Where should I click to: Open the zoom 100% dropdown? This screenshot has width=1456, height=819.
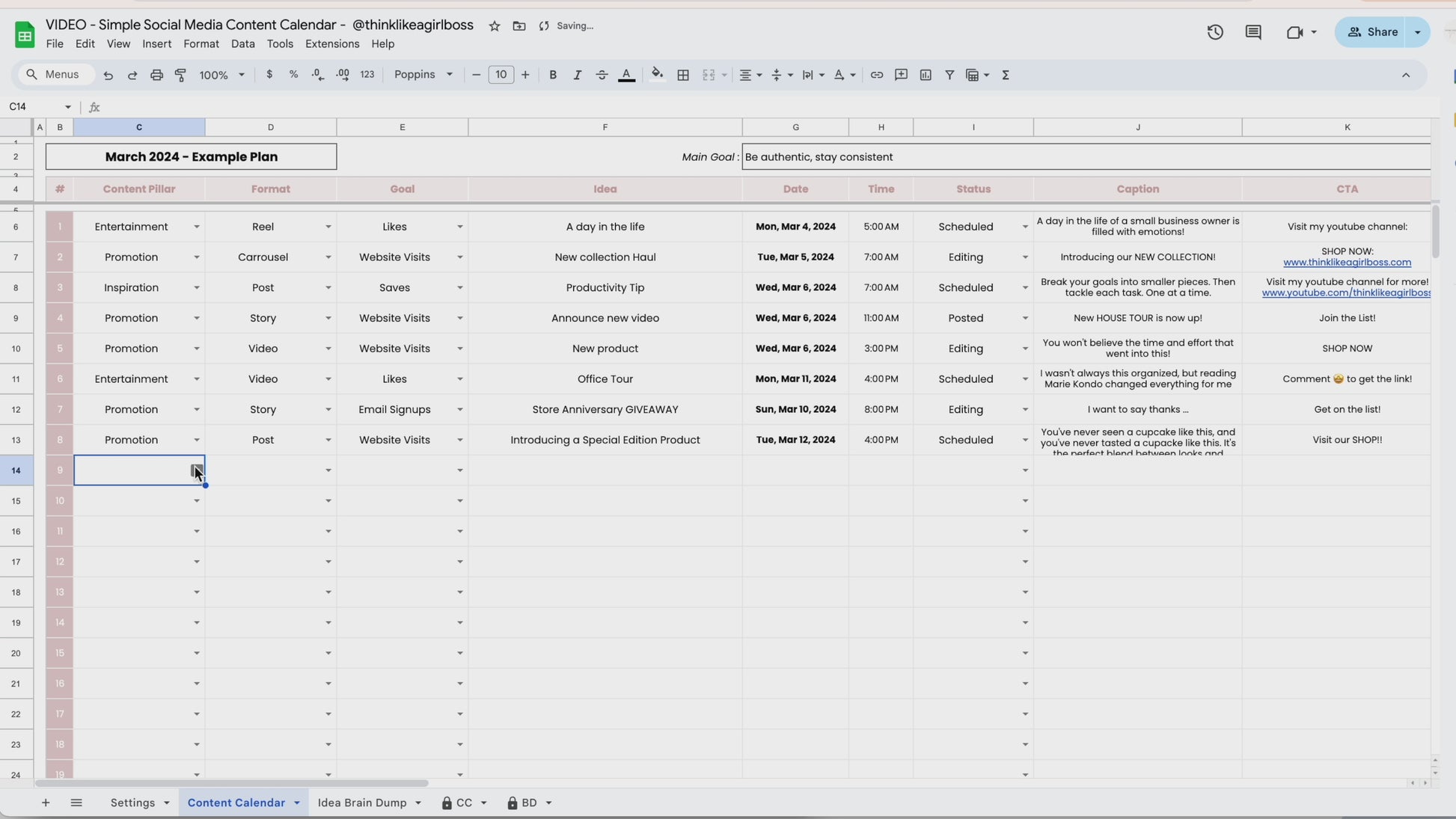[x=221, y=75]
